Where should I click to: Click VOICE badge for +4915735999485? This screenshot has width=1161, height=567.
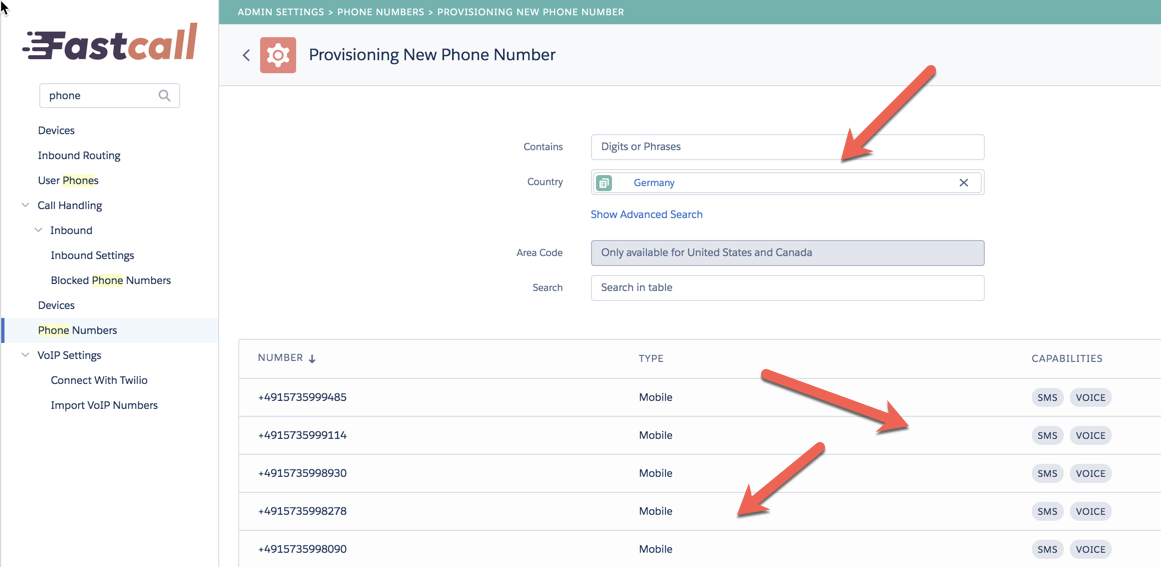click(x=1090, y=397)
